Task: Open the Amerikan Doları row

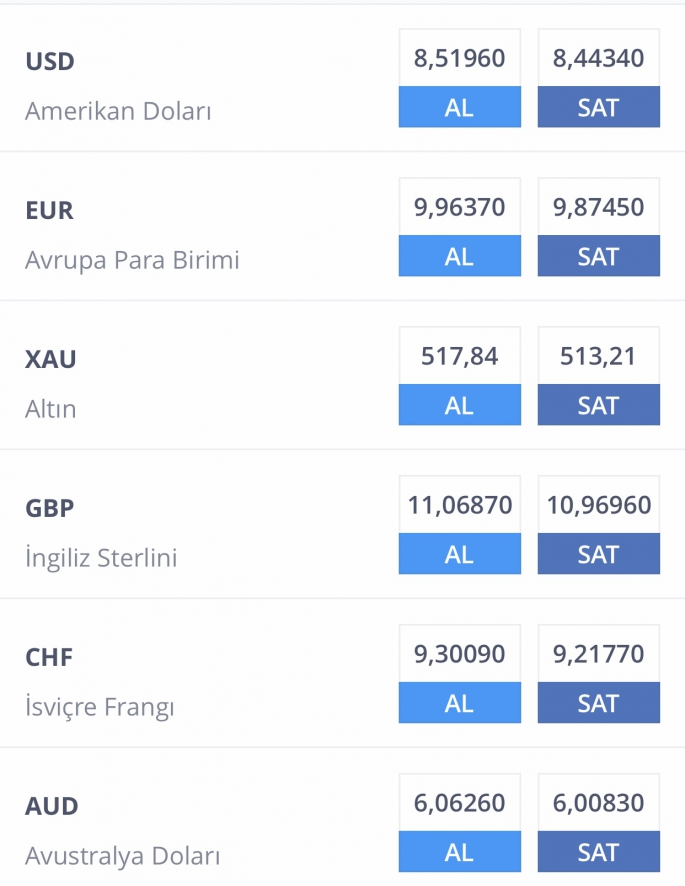Action: [342, 78]
